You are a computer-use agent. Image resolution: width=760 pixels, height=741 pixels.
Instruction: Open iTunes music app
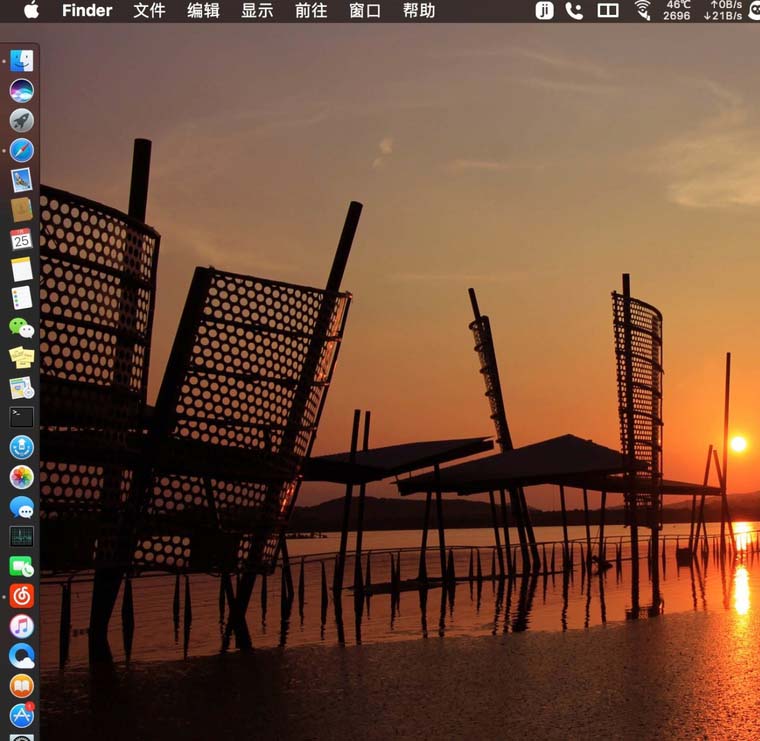tap(21, 626)
